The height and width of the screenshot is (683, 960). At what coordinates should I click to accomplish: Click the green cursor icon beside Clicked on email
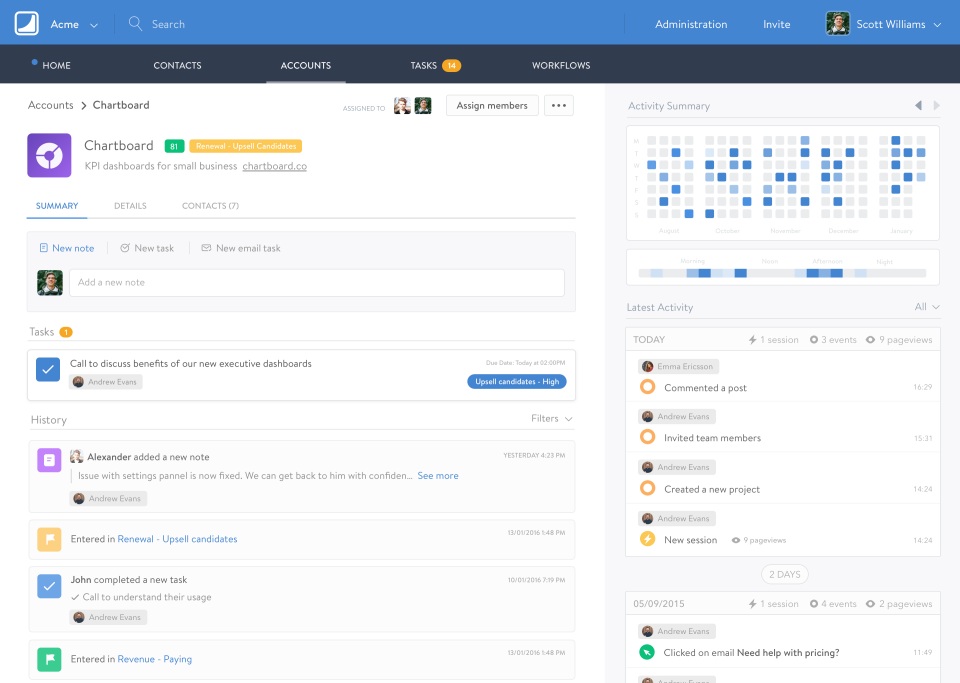click(x=647, y=652)
